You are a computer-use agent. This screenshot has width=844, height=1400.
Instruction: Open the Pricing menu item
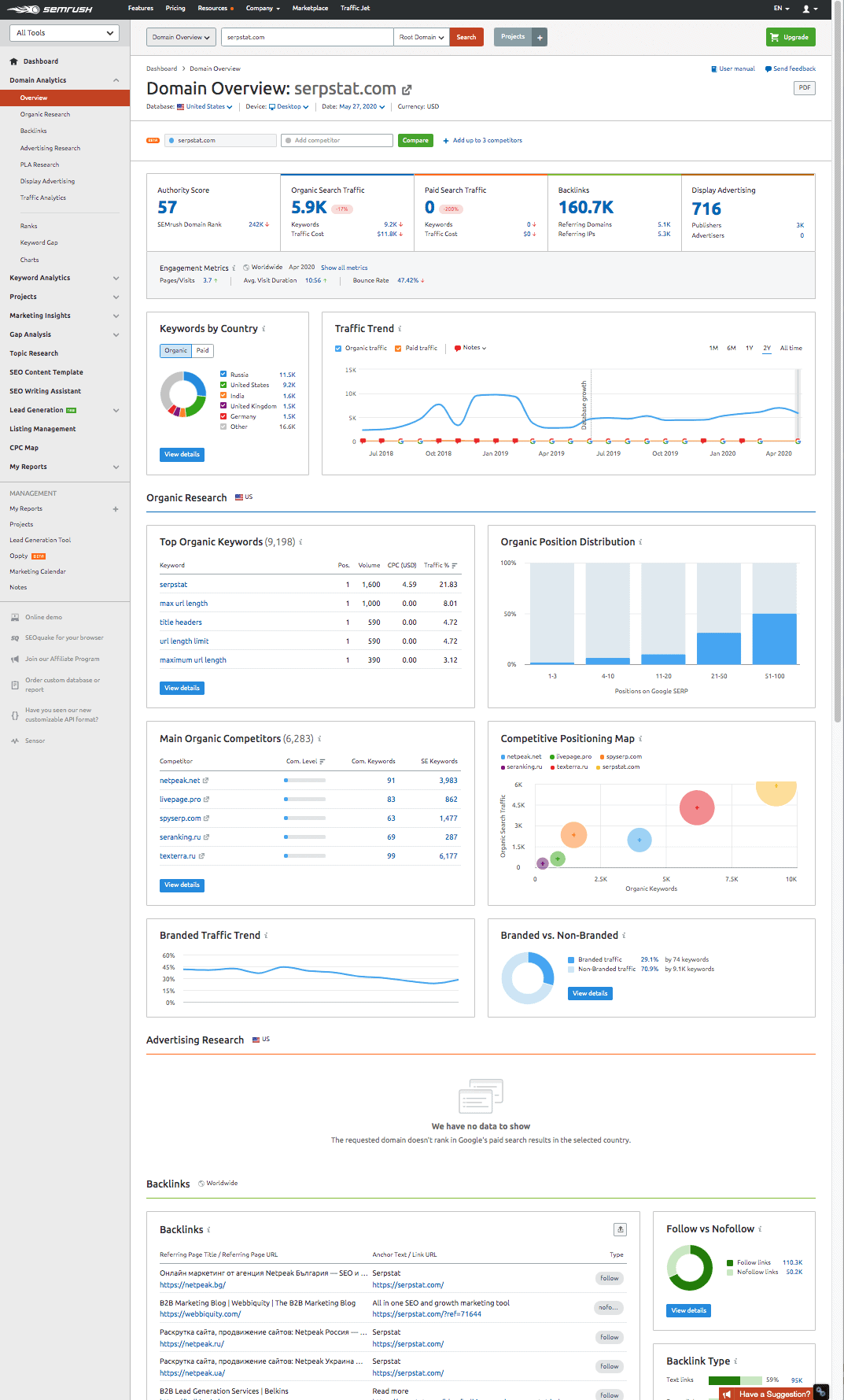tap(175, 9)
